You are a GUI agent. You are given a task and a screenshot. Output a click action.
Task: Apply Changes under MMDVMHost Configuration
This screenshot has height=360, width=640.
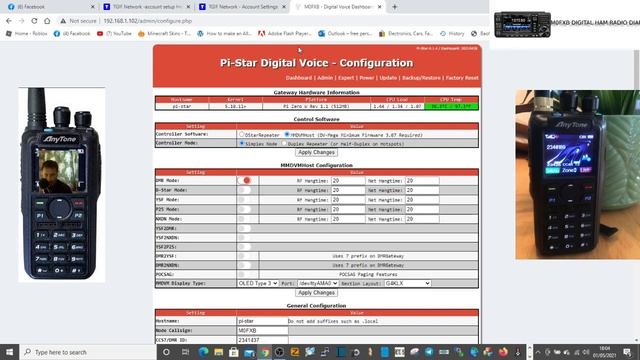tap(316, 293)
